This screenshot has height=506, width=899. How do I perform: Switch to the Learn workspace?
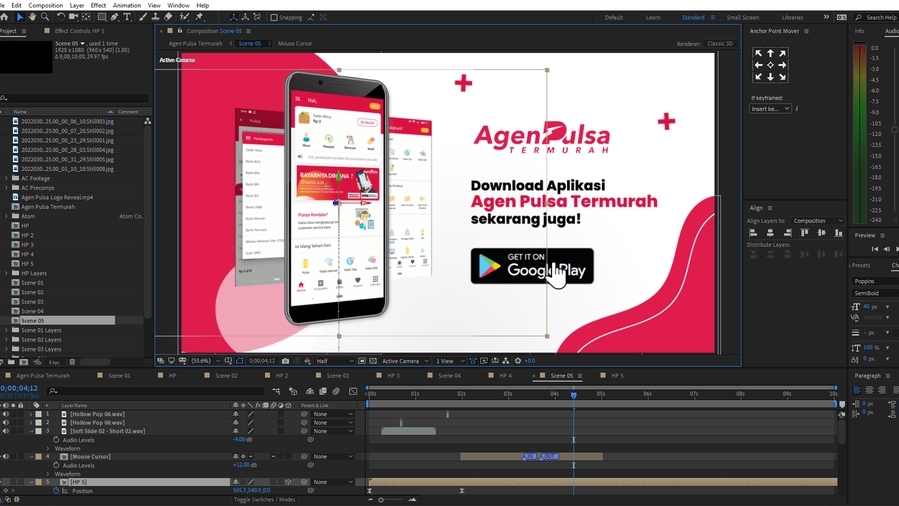pyautogui.click(x=652, y=17)
